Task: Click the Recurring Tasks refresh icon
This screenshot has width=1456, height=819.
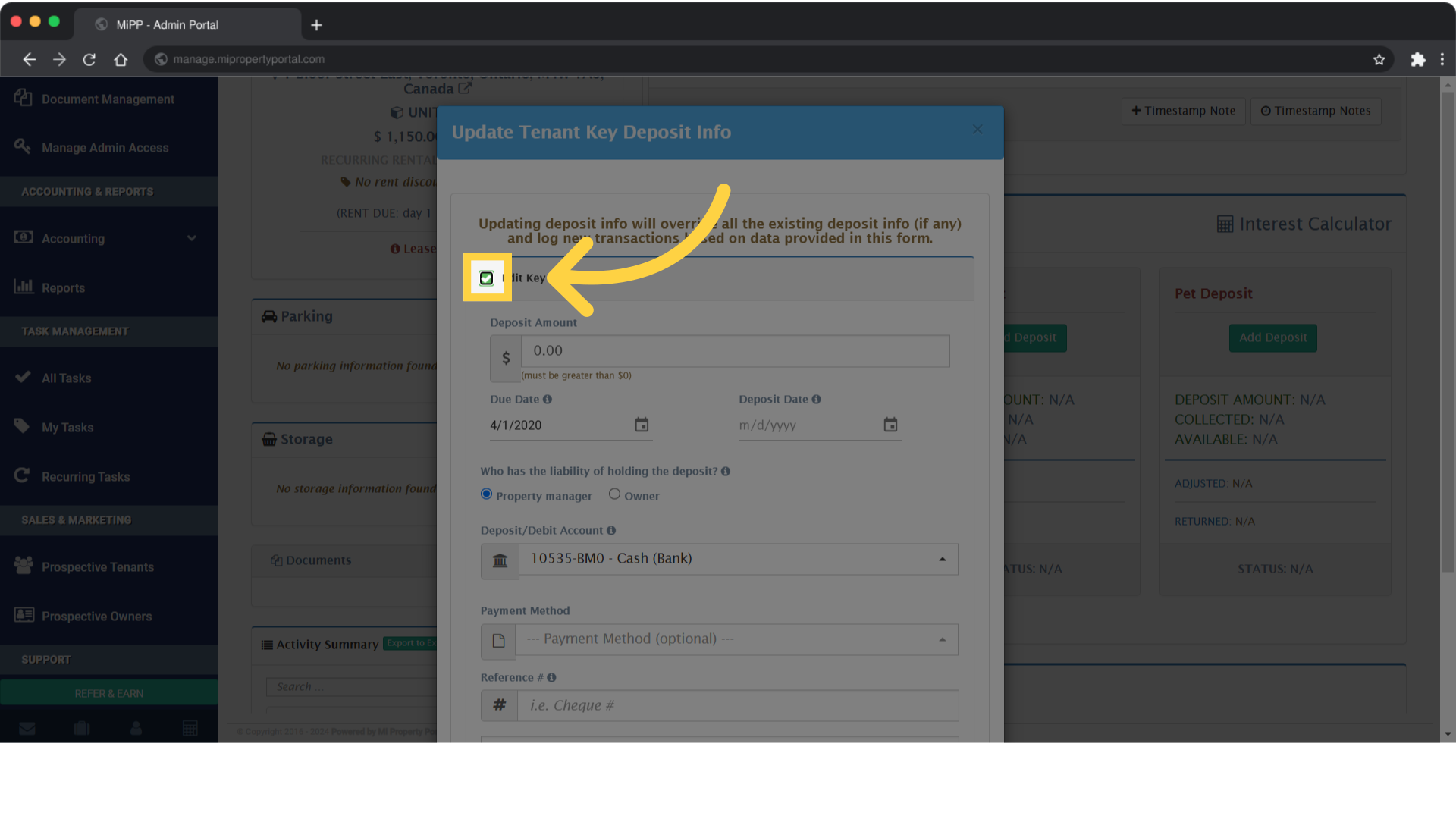Action: pos(21,475)
